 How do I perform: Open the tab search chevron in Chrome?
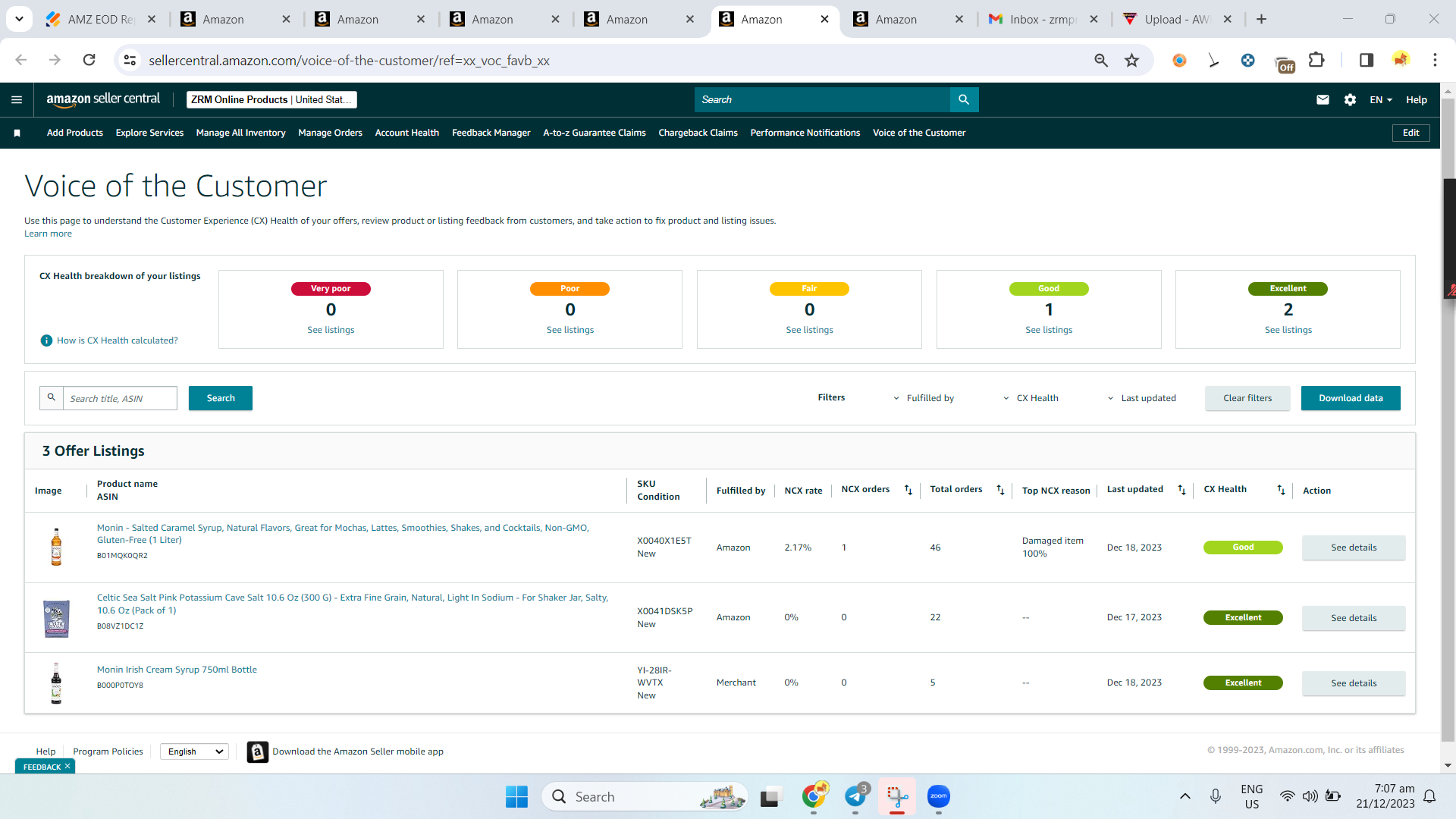[x=19, y=19]
